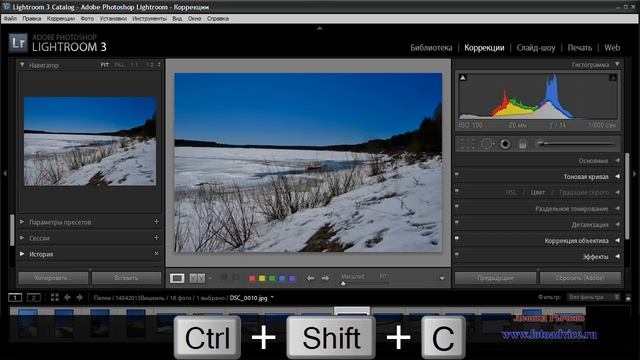Open the Инструменты menu
Viewport: 640px width, 360px height.
point(149,18)
